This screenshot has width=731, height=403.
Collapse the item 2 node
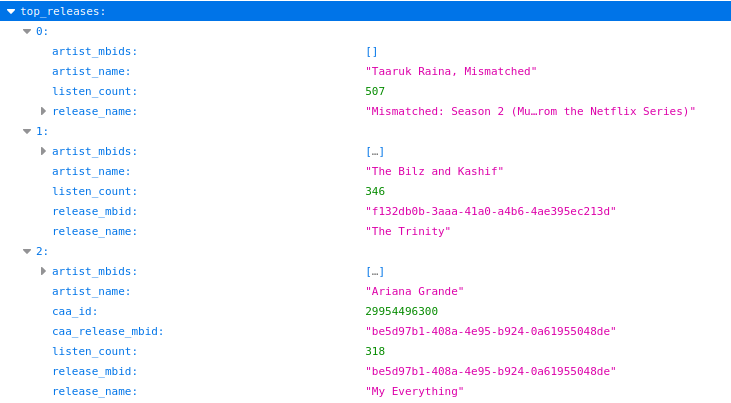(27, 251)
